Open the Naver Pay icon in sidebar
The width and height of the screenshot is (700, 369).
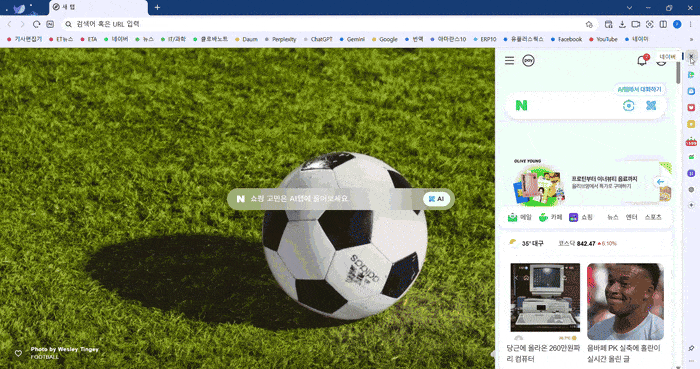pos(528,60)
